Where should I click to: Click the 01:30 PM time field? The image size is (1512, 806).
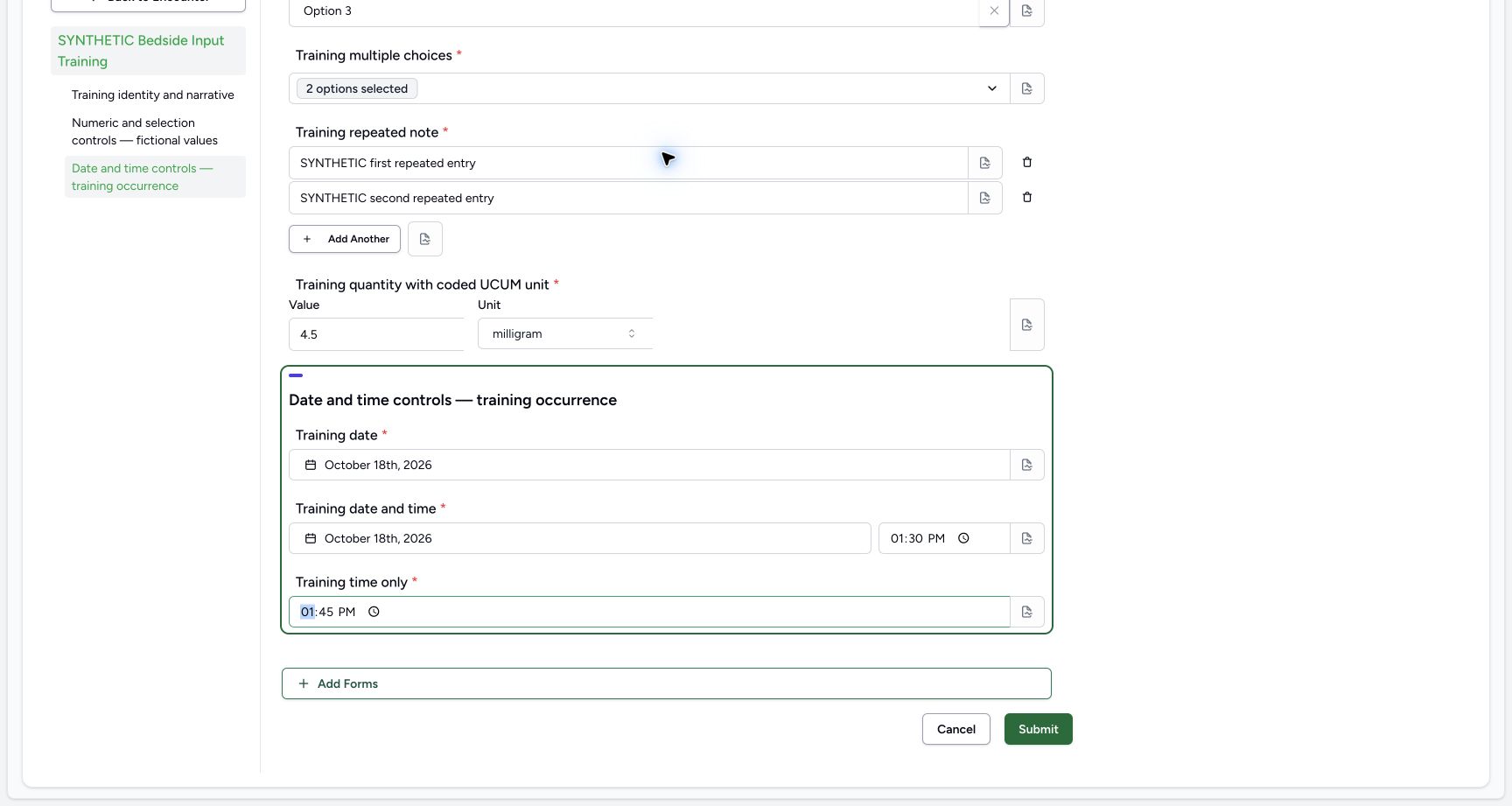click(944, 538)
